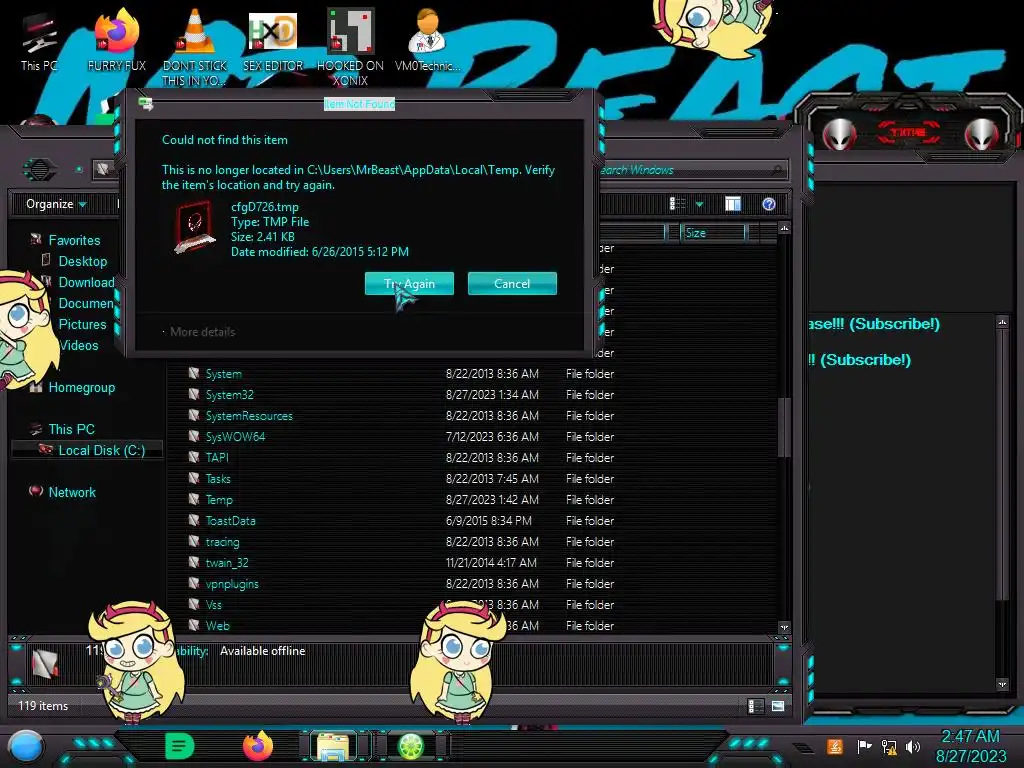Open the VLC cone desktop shortcut
The width and height of the screenshot is (1024, 768).
(195, 47)
